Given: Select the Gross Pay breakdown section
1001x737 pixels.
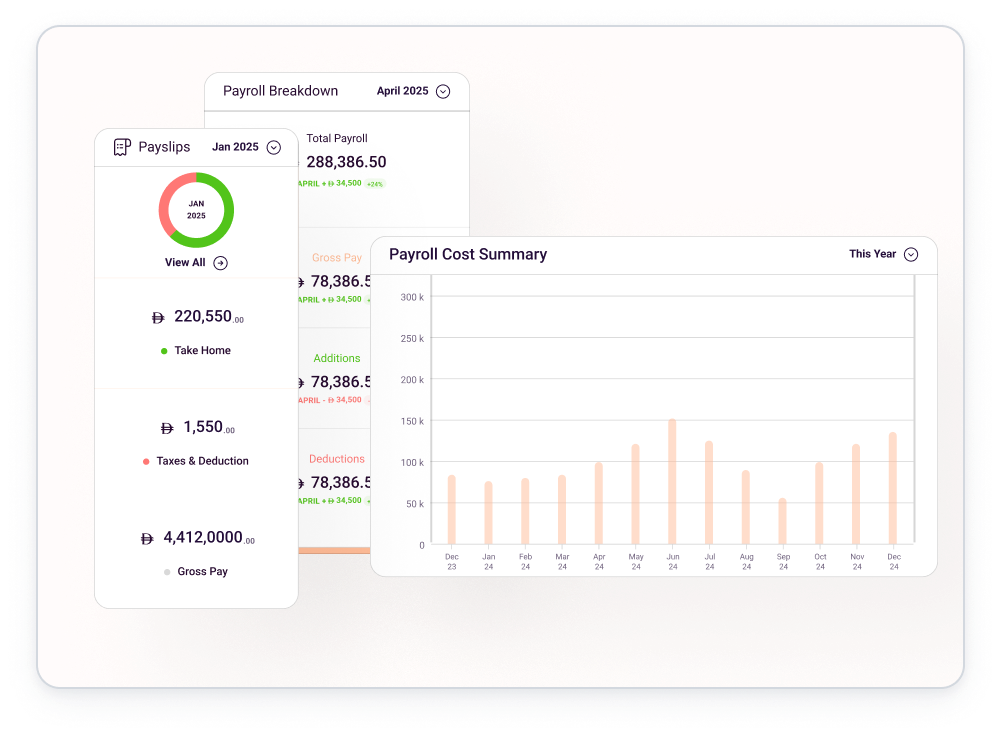Looking at the screenshot, I should pyautogui.click(x=337, y=258).
